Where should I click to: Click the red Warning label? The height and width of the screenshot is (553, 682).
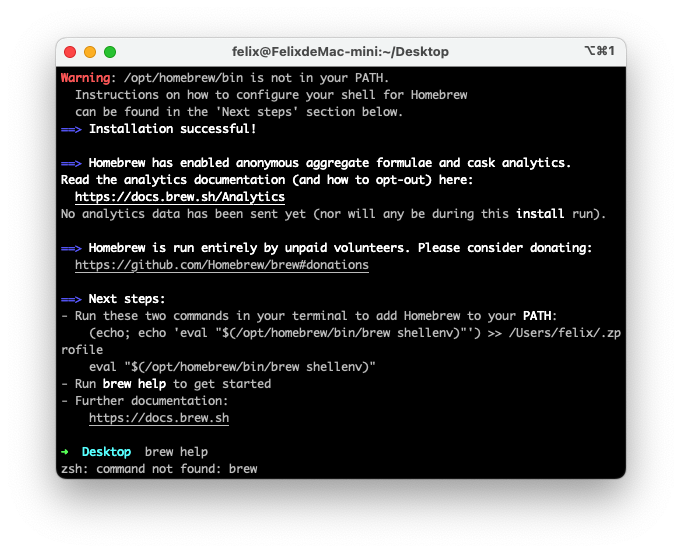pyautogui.click(x=85, y=78)
